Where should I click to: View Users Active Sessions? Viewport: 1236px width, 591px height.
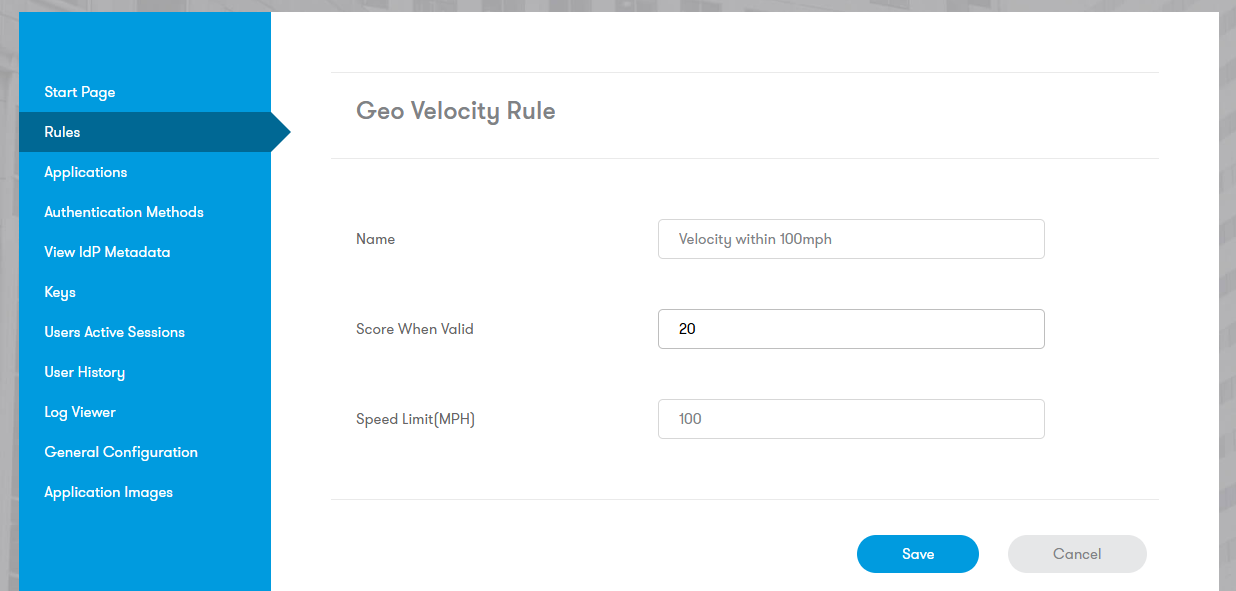point(114,331)
